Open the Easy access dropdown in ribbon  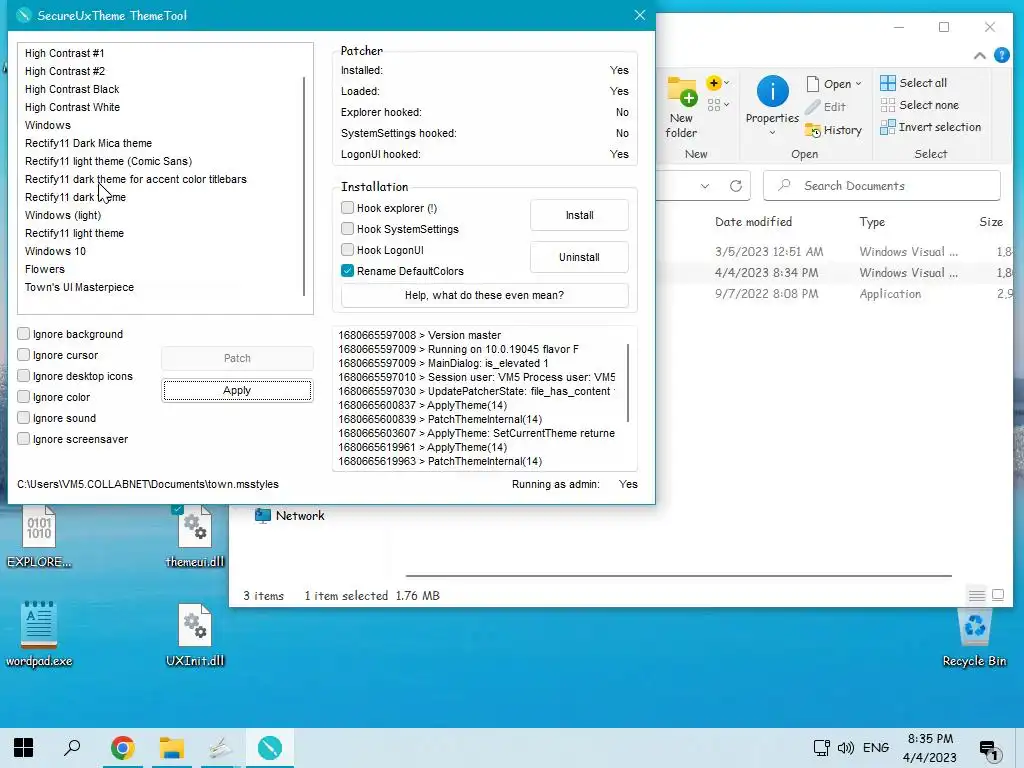tap(718, 104)
